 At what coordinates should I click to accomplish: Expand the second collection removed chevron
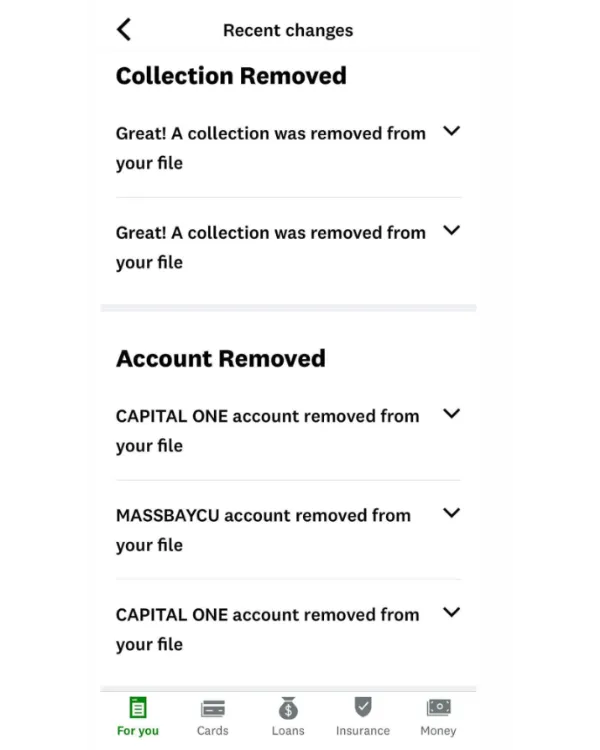(x=451, y=230)
